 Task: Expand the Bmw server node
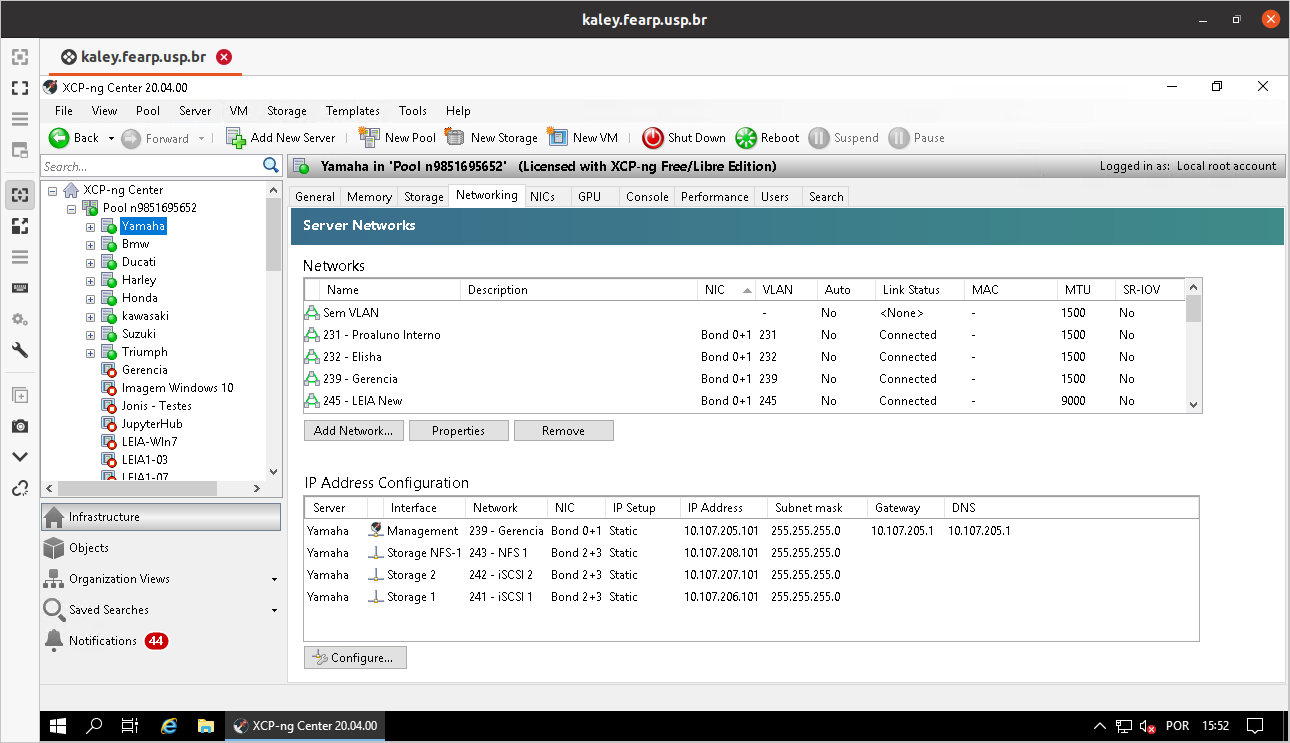click(90, 244)
